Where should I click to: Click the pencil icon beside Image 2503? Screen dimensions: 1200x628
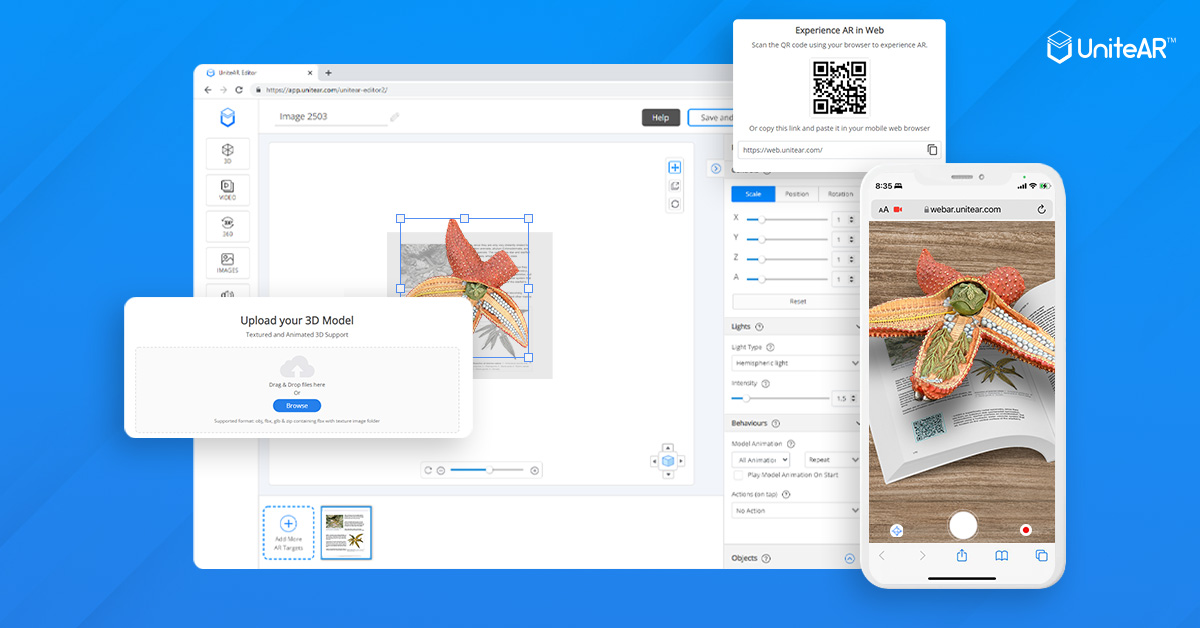click(x=395, y=117)
